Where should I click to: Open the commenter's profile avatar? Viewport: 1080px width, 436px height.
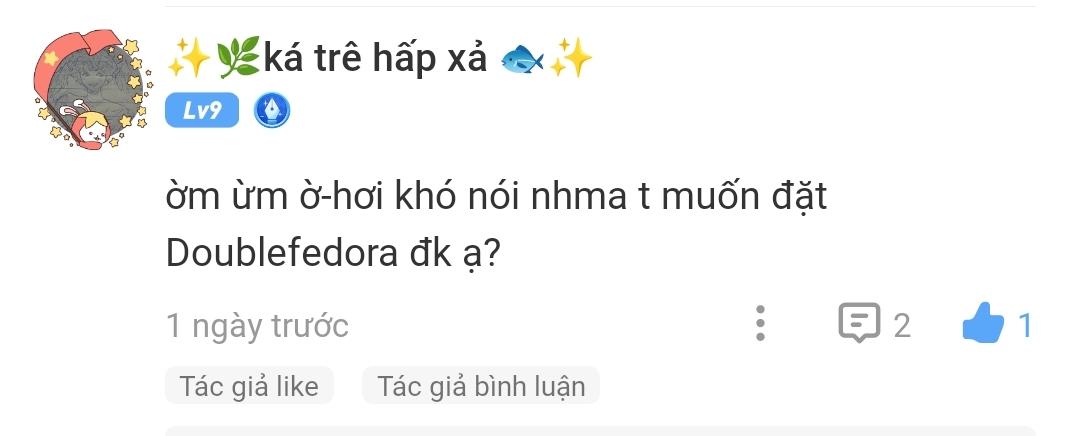point(92,90)
